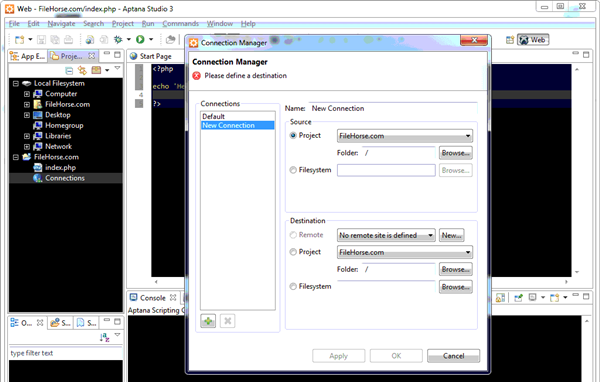Click Browse next to Destination Filesystem

point(455,287)
